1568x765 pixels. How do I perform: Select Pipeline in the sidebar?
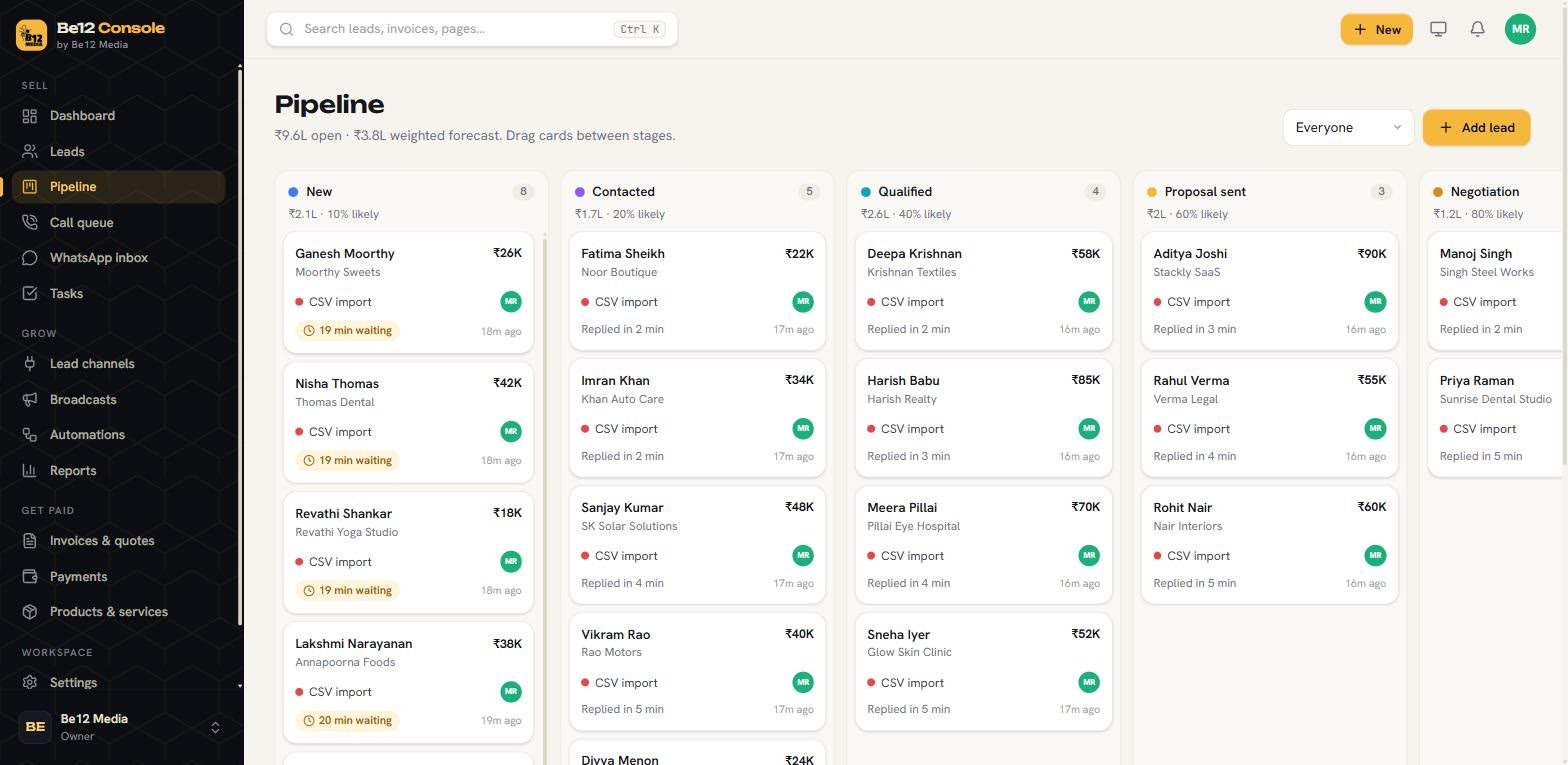click(x=118, y=187)
